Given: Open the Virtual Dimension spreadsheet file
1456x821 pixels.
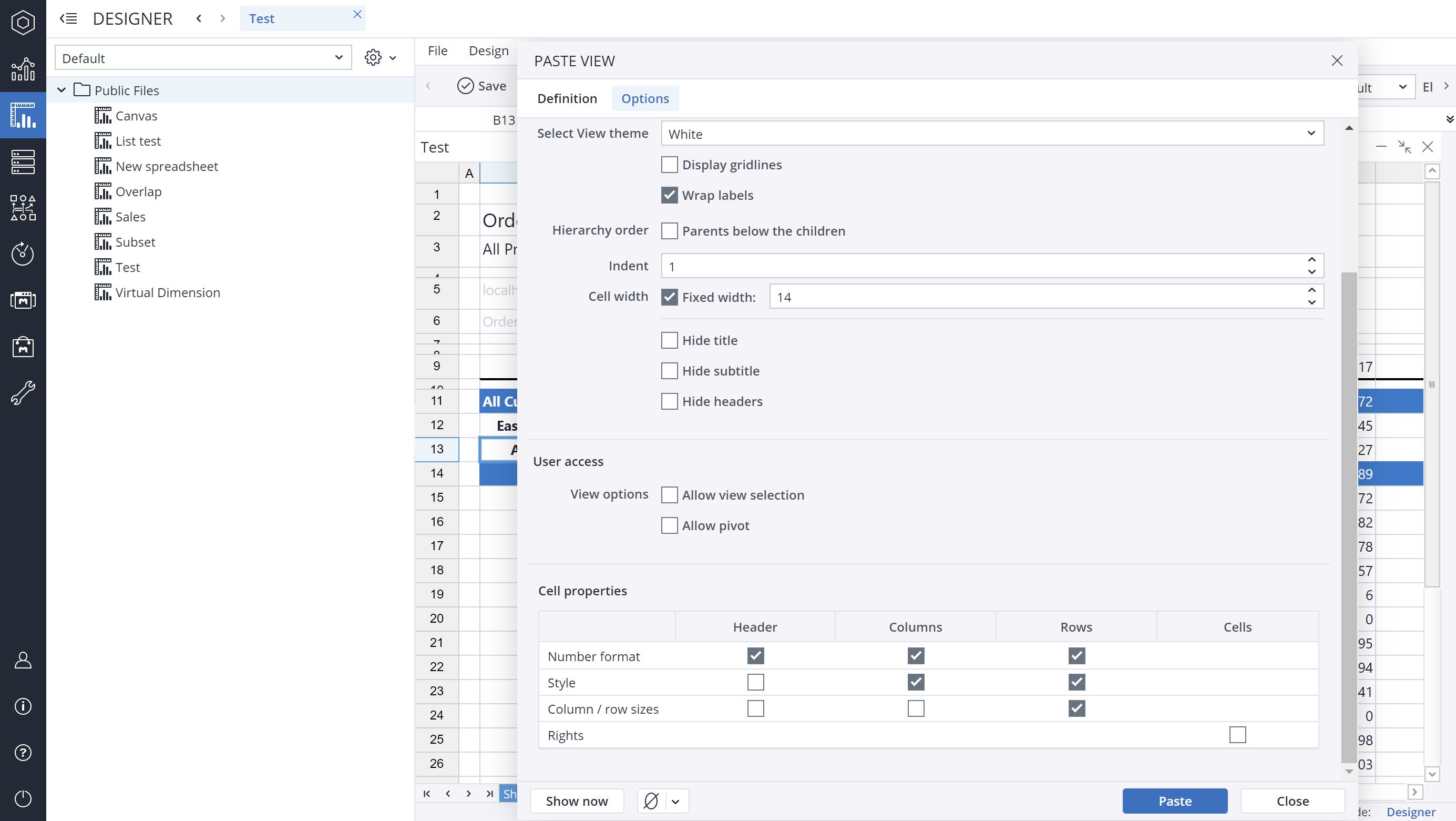Looking at the screenshot, I should (167, 292).
